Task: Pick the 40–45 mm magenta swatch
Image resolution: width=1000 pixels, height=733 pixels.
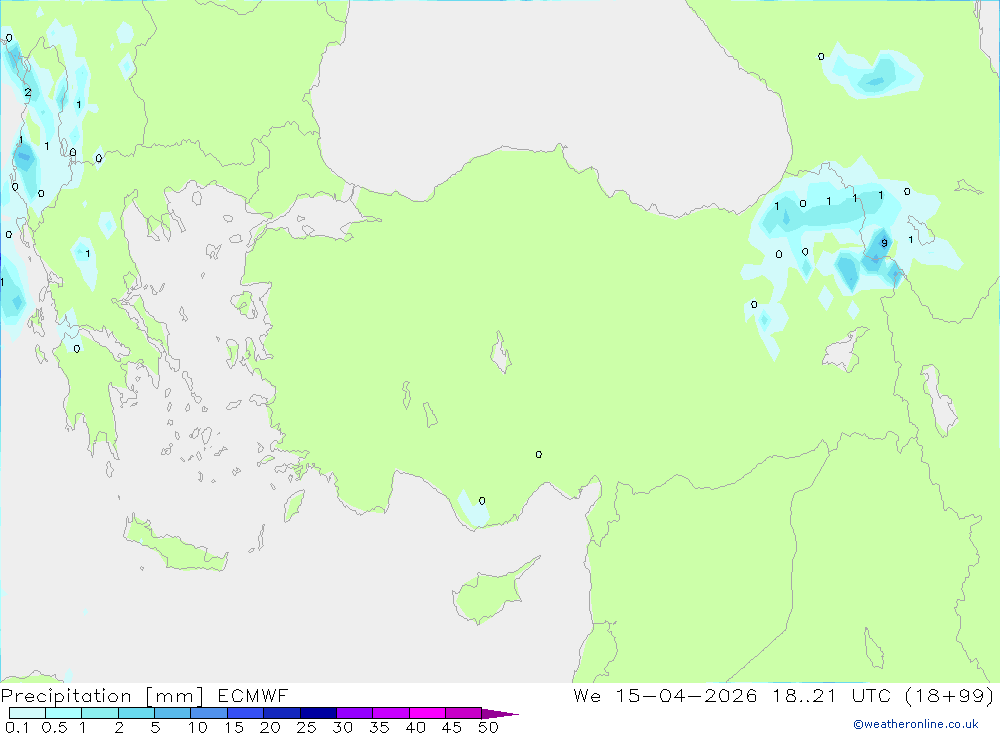Action: (x=427, y=713)
